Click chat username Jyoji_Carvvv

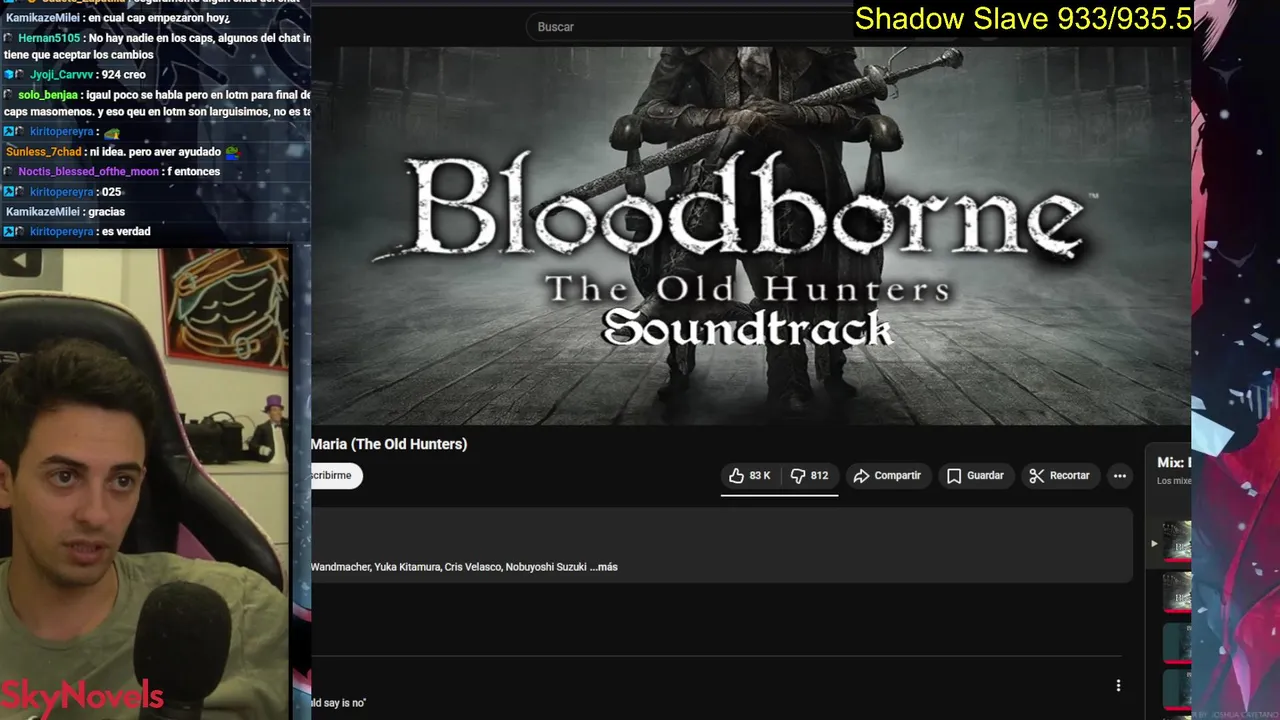[61, 75]
